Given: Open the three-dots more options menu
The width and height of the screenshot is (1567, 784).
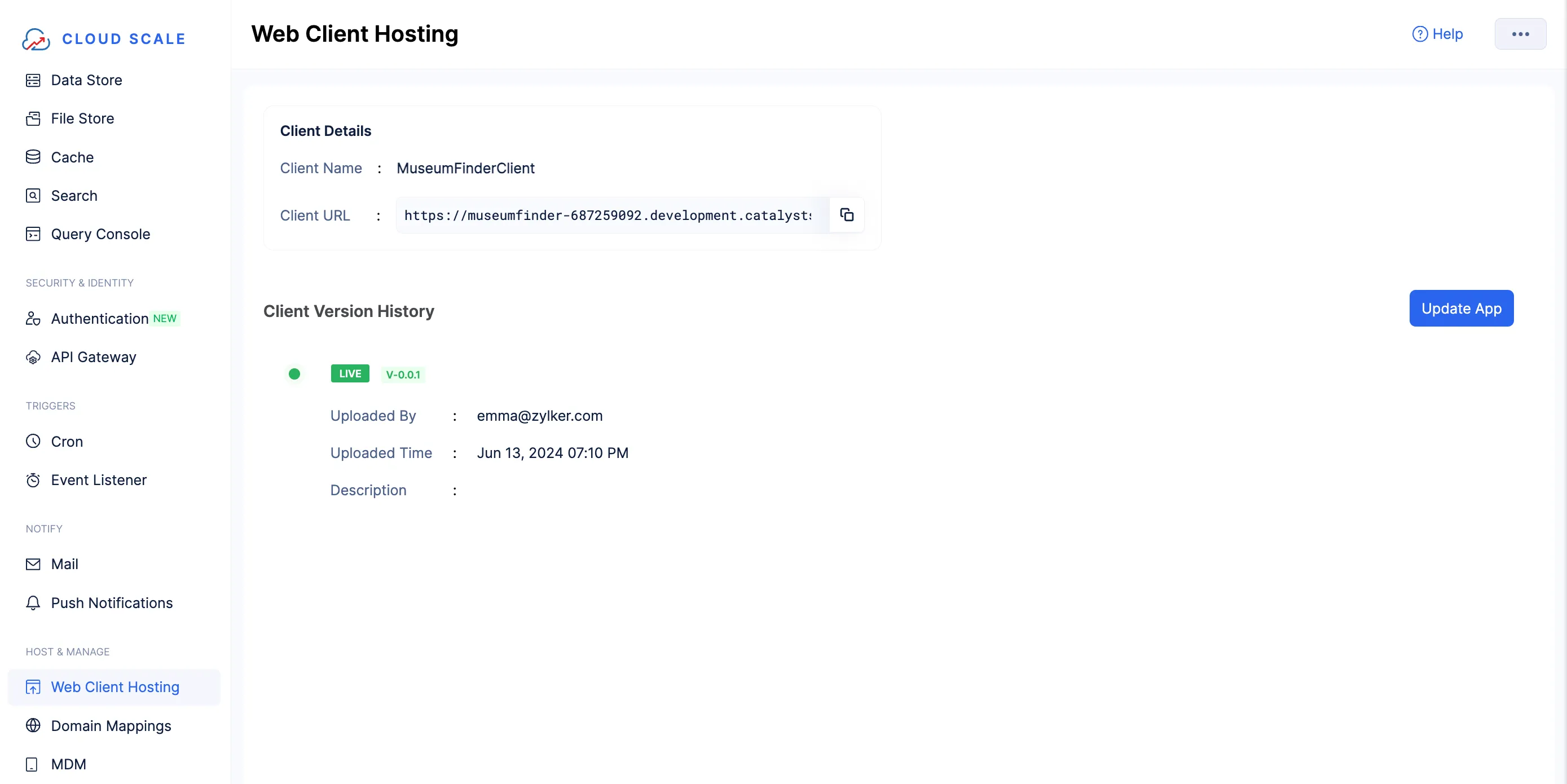Looking at the screenshot, I should tap(1520, 34).
